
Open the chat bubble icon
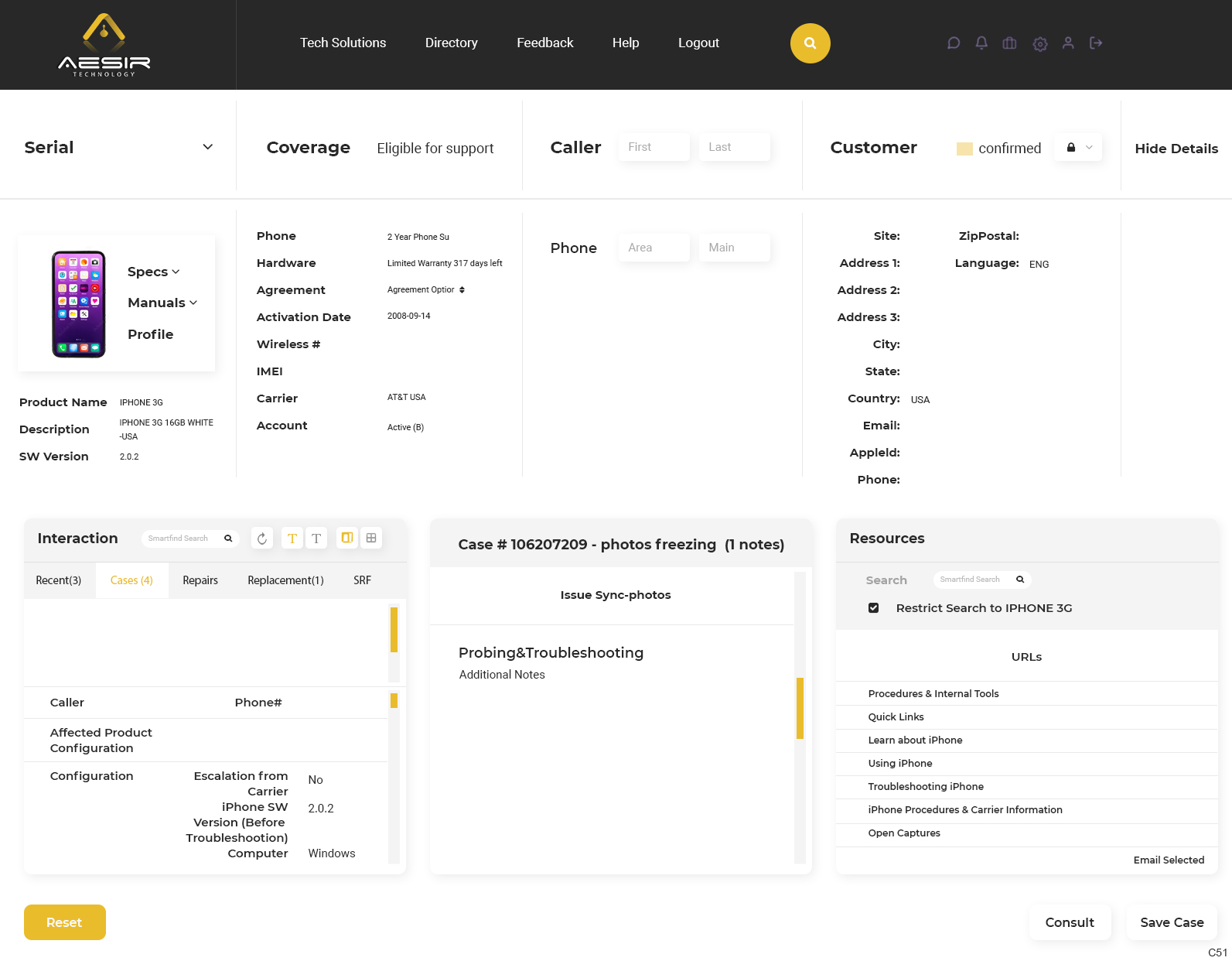[x=954, y=43]
